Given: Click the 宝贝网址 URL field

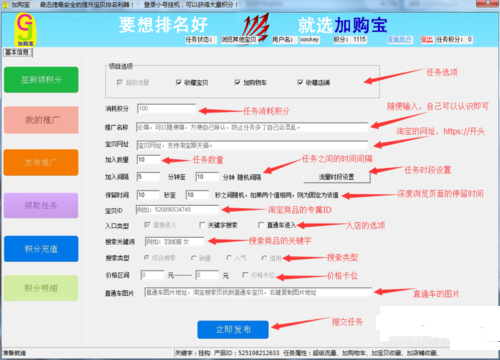Looking at the screenshot, I should pyautogui.click(x=252, y=145).
